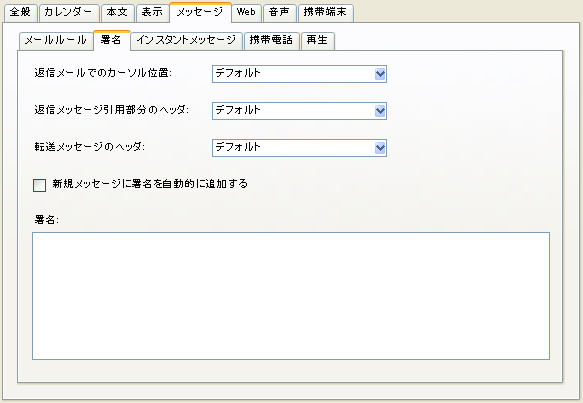
Task: Open the インスタントメッセージ sub-tab
Action: coord(186,41)
